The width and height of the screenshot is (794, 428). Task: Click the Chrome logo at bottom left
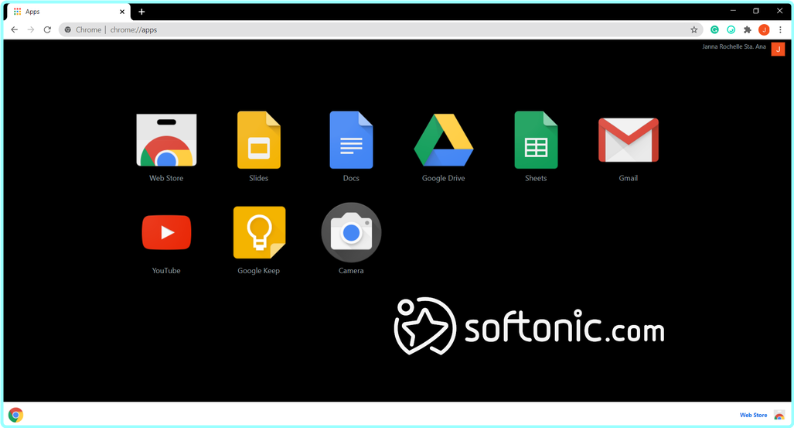16,415
